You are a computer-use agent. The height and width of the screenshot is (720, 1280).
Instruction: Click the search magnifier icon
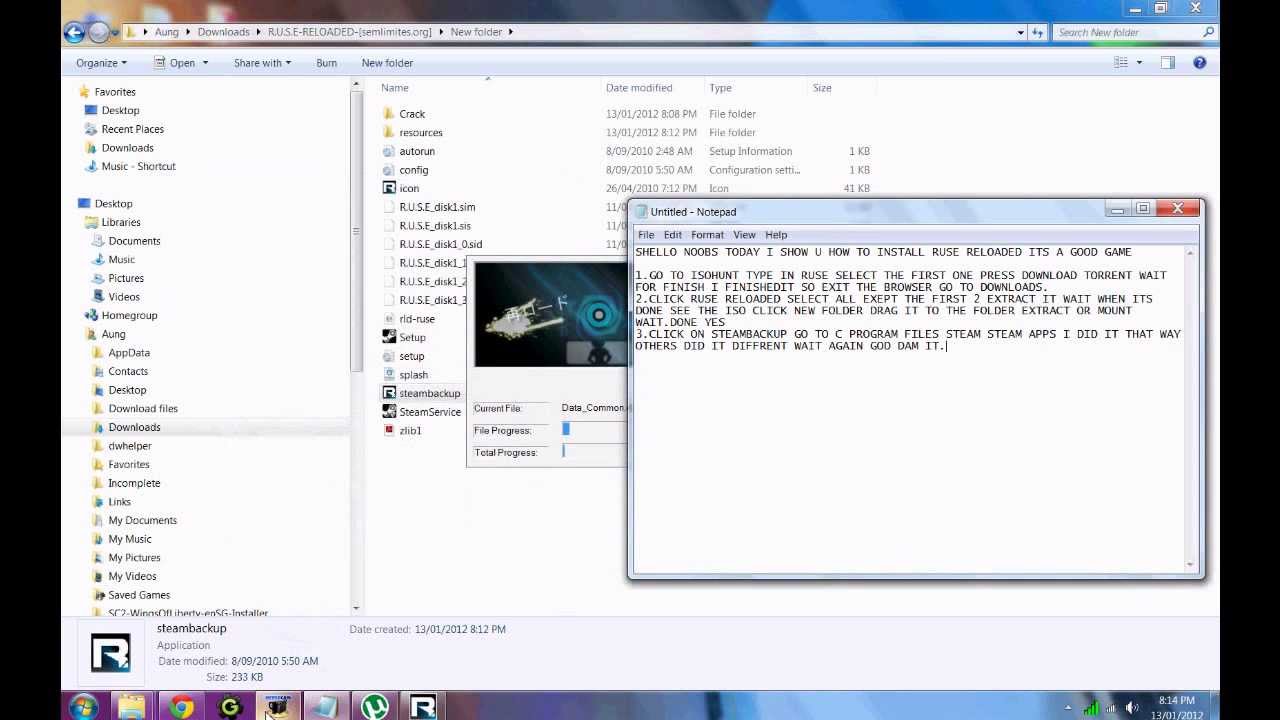1208,32
